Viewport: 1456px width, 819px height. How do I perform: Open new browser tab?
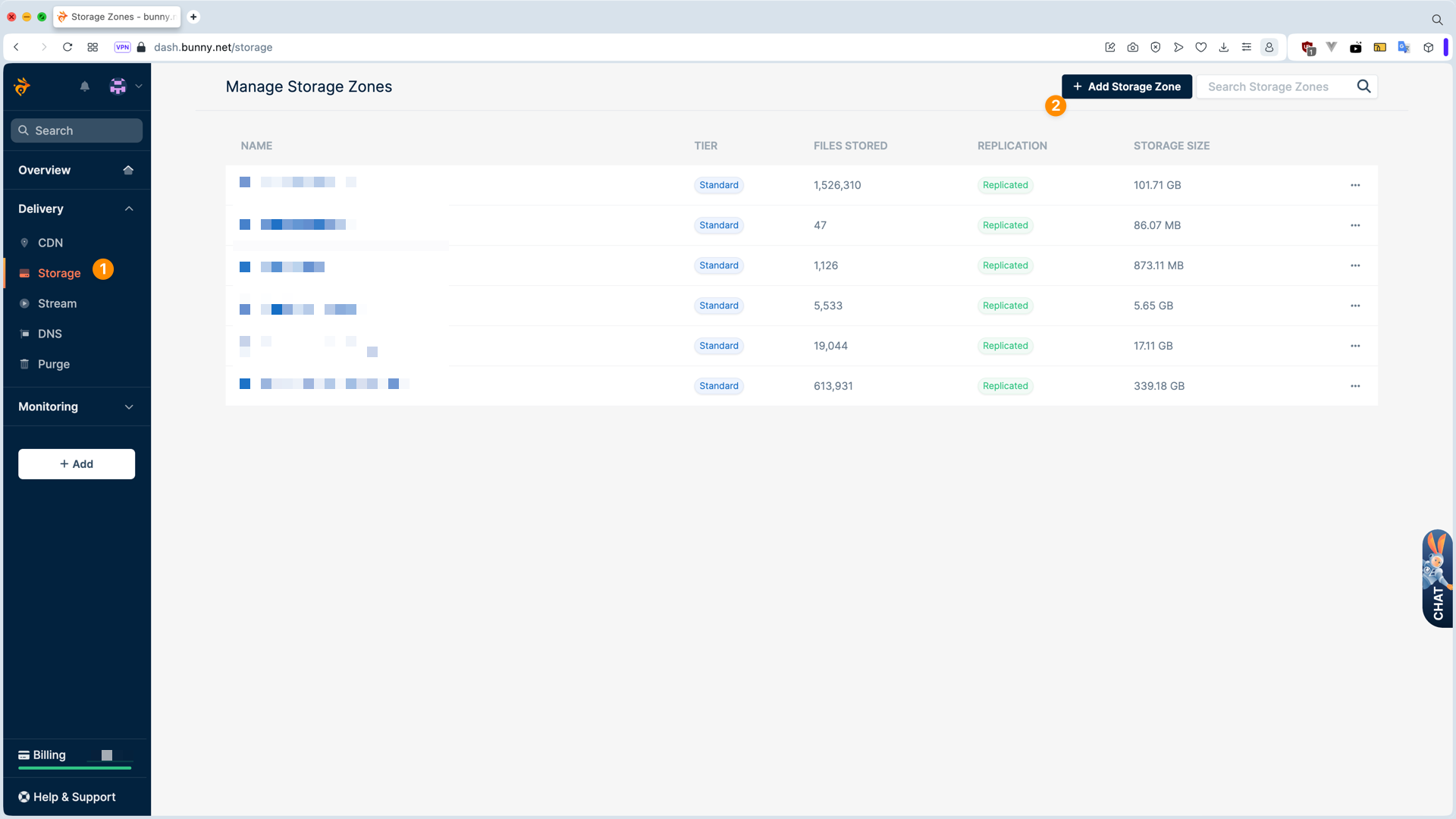[193, 17]
